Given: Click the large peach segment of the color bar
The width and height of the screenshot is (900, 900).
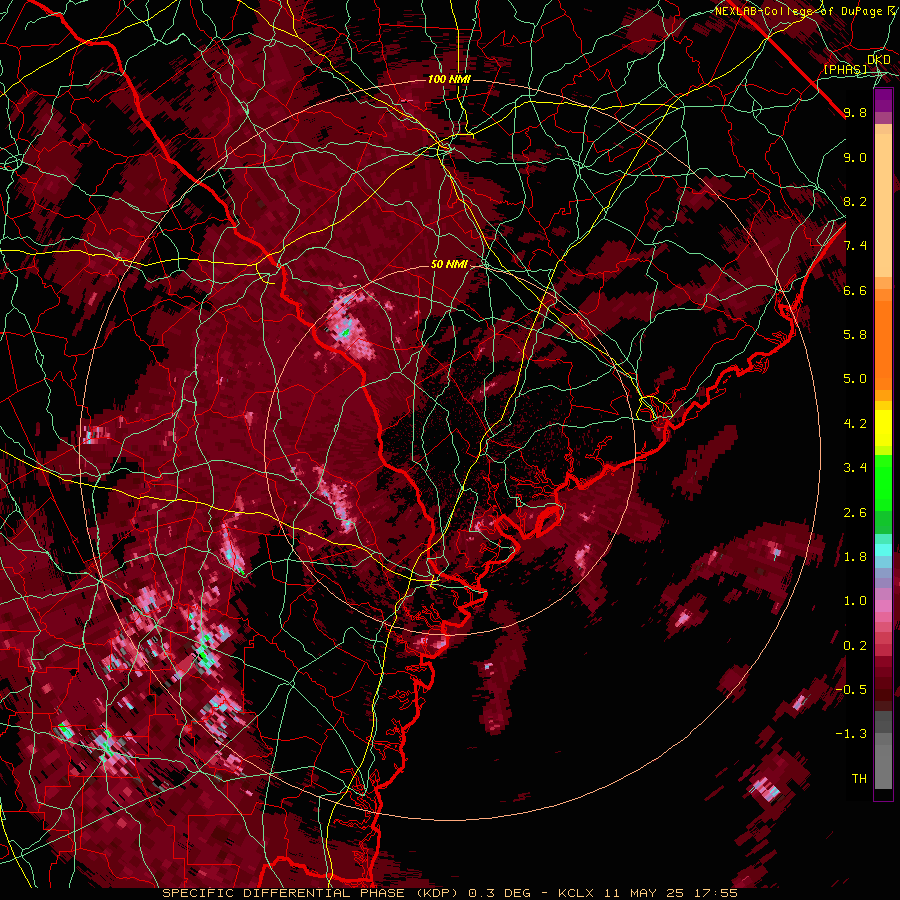Looking at the screenshot, I should coord(883,205).
